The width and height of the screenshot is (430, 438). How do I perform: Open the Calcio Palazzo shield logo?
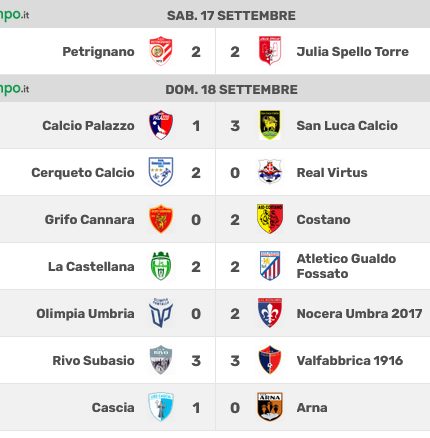tap(161, 125)
